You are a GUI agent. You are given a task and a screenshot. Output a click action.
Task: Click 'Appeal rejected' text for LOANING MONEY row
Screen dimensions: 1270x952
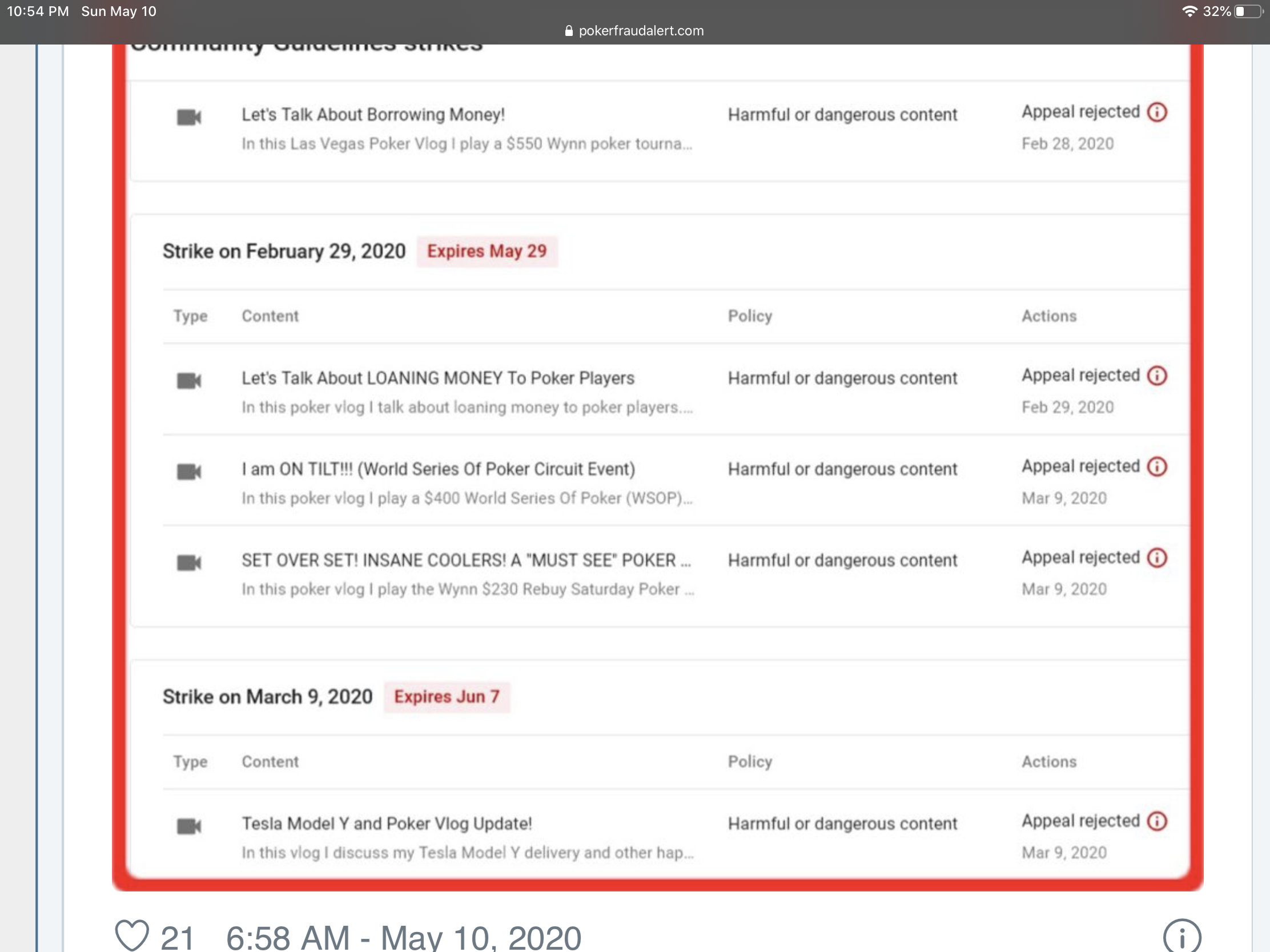tap(1080, 376)
